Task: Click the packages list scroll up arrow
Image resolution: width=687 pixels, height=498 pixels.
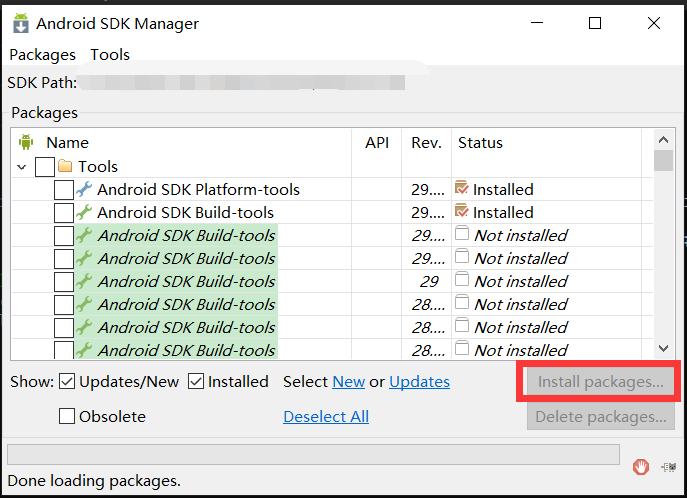Action: [663, 140]
